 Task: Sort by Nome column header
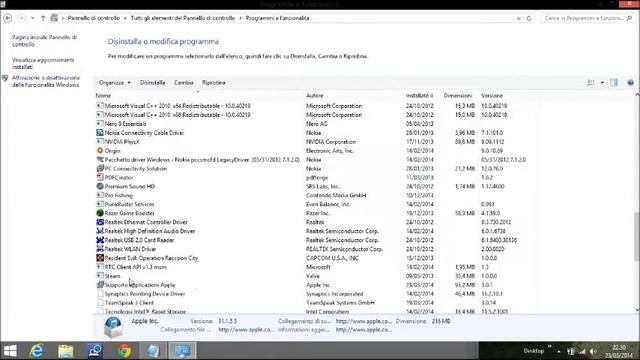click(103, 96)
